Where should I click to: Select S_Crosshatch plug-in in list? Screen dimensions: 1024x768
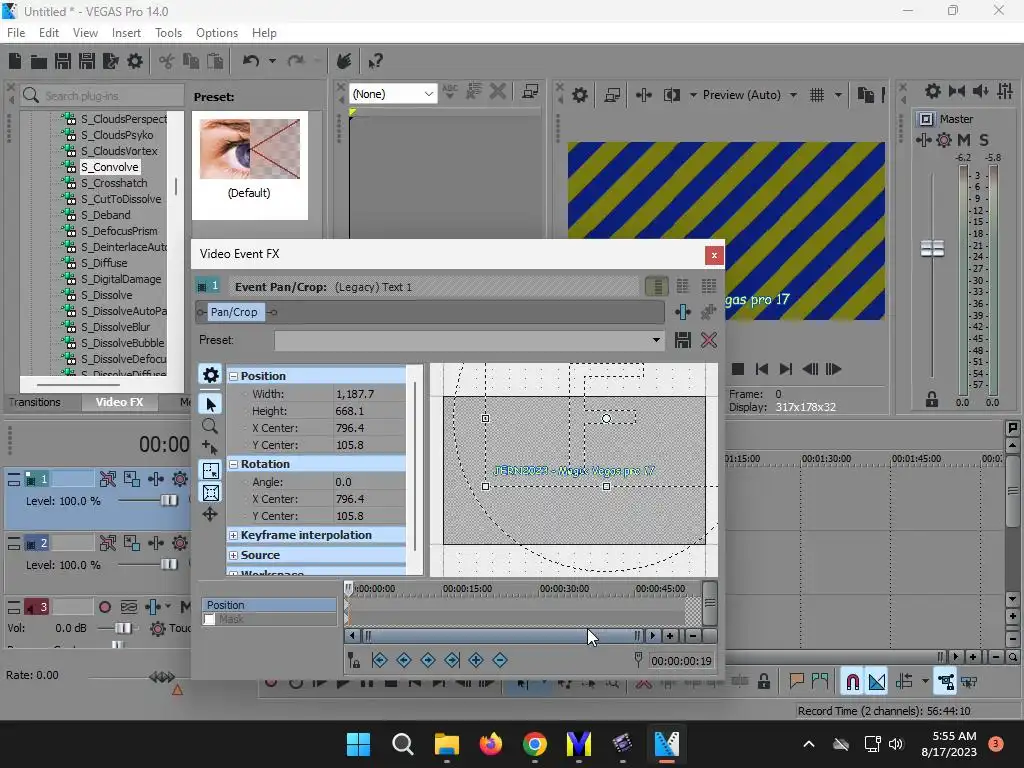click(x=114, y=184)
